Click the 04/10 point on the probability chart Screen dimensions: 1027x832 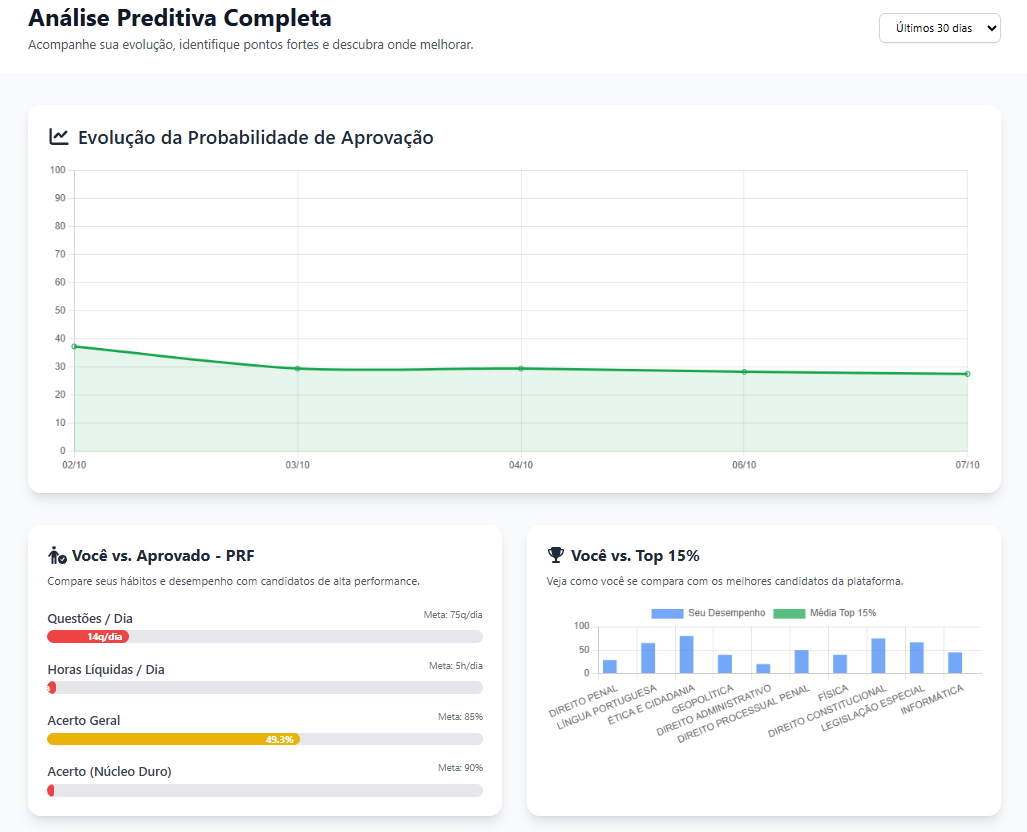521,368
